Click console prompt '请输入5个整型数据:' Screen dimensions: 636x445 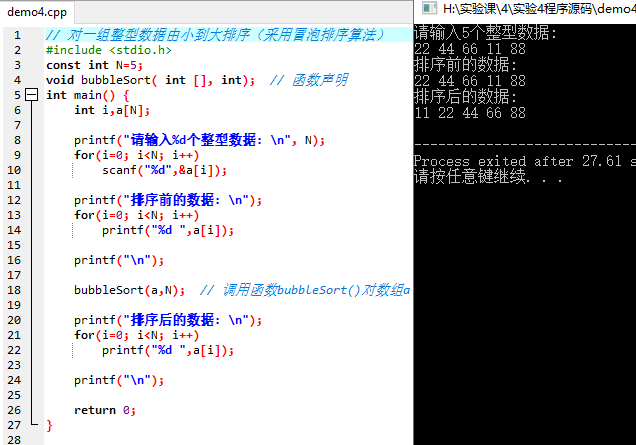pos(486,33)
